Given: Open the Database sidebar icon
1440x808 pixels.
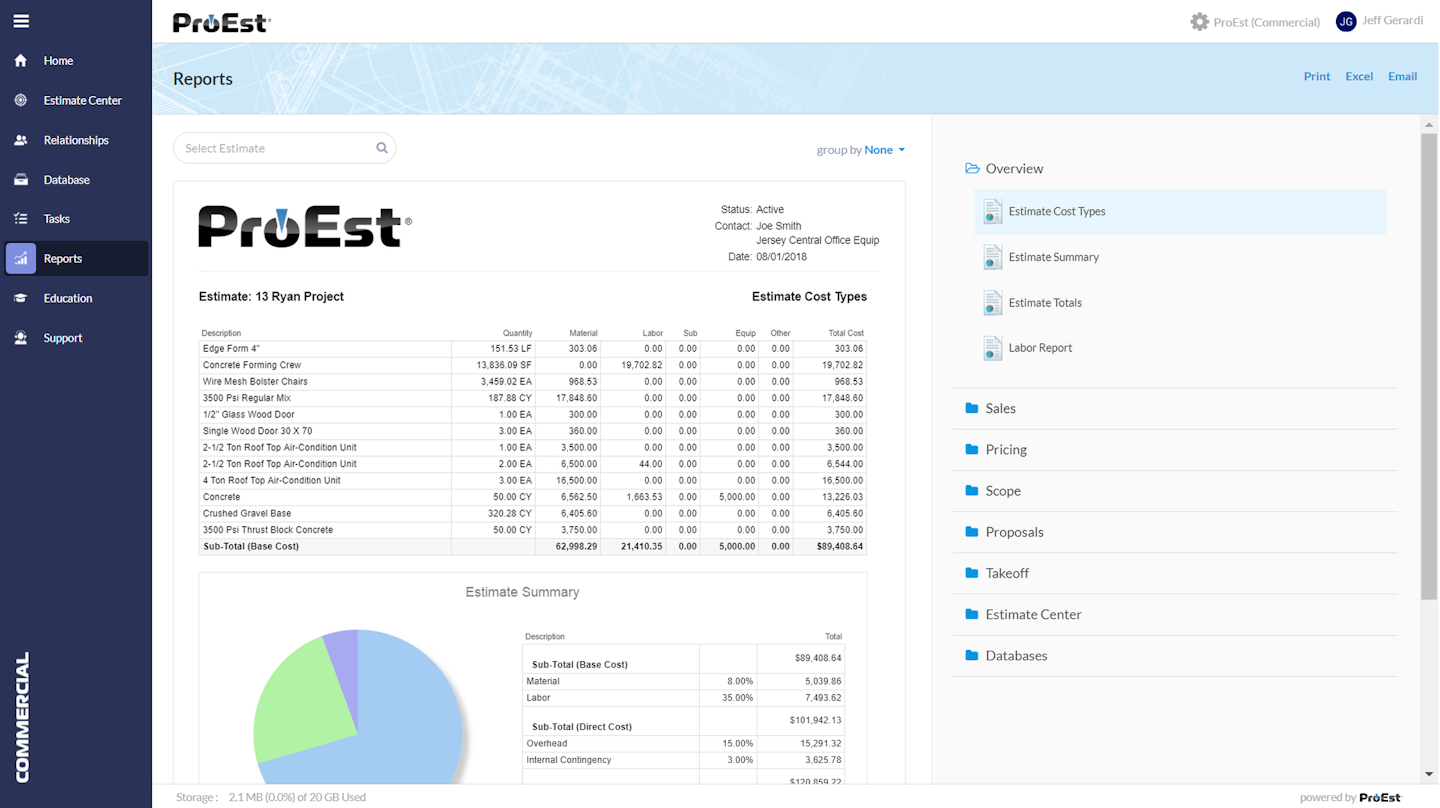Looking at the screenshot, I should pos(21,179).
